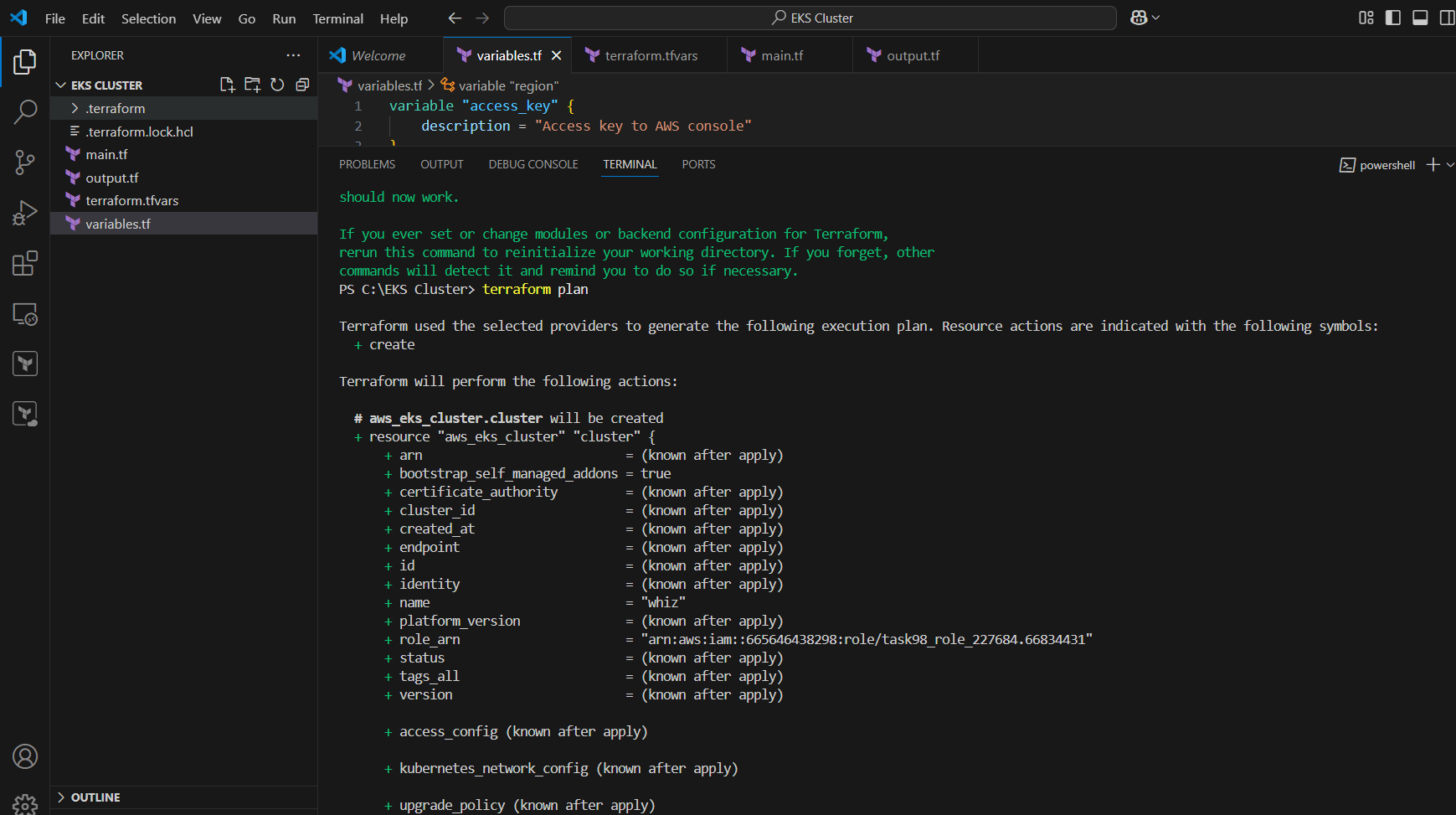The width and height of the screenshot is (1456, 815).
Task: Switch to the Welcome tab
Action: pyautogui.click(x=381, y=55)
